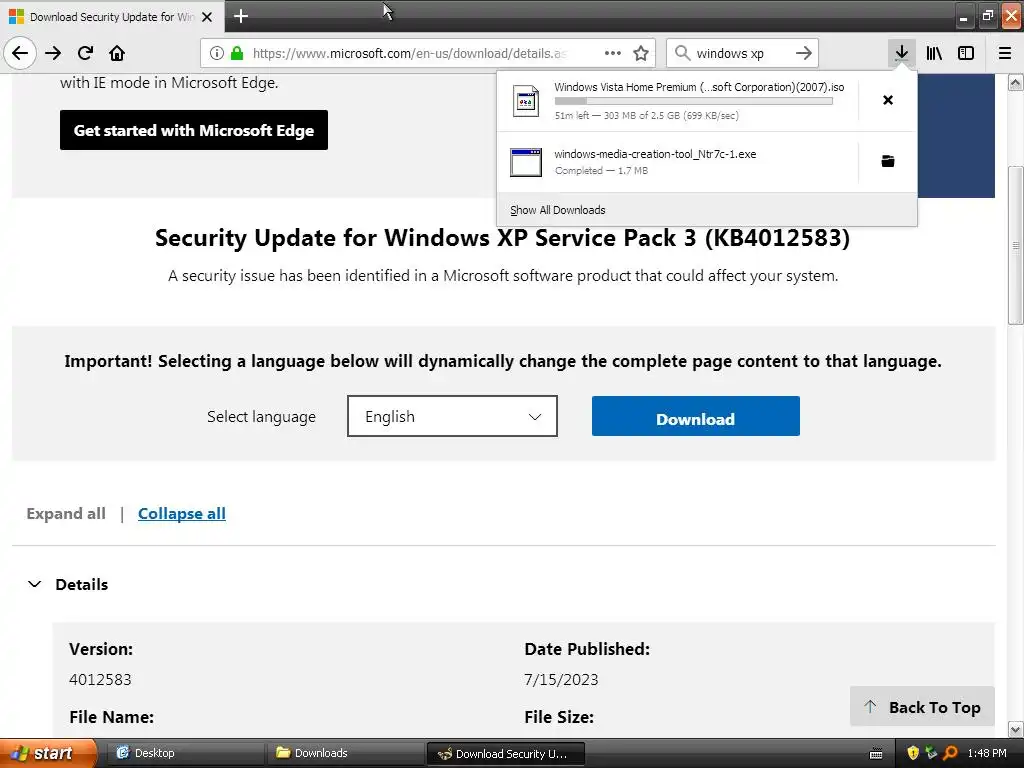The width and height of the screenshot is (1024, 768).
Task: Reload the current page
Action: pyautogui.click(x=85, y=53)
